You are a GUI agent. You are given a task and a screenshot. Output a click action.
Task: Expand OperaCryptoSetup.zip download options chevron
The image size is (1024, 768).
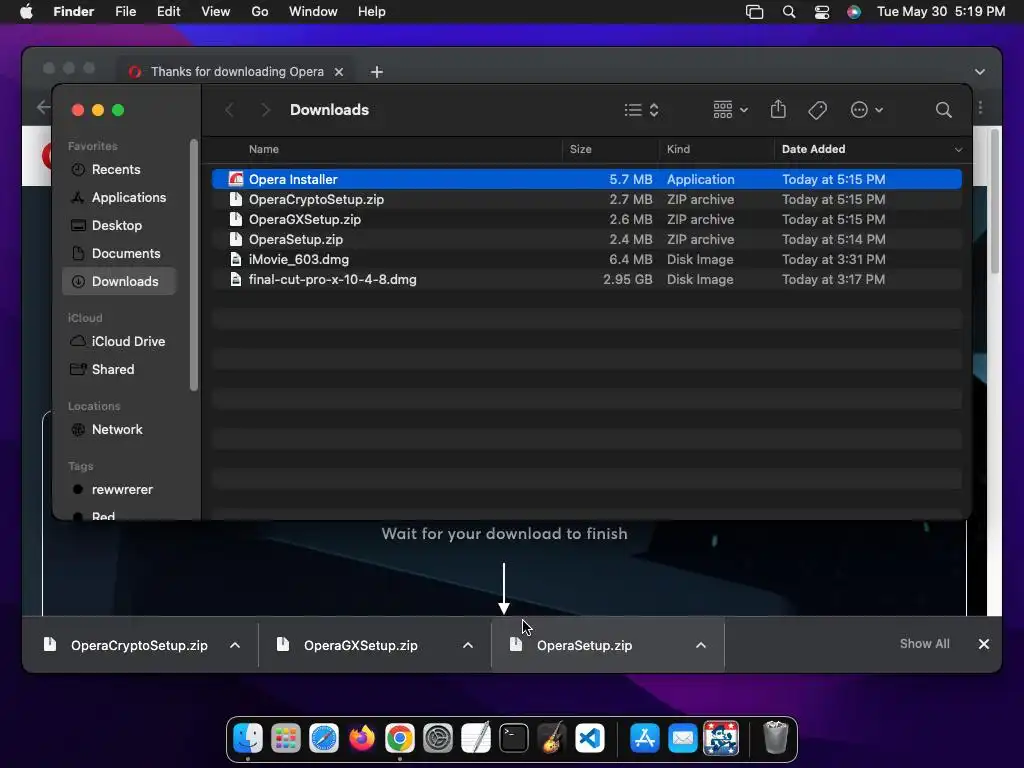pyautogui.click(x=235, y=645)
